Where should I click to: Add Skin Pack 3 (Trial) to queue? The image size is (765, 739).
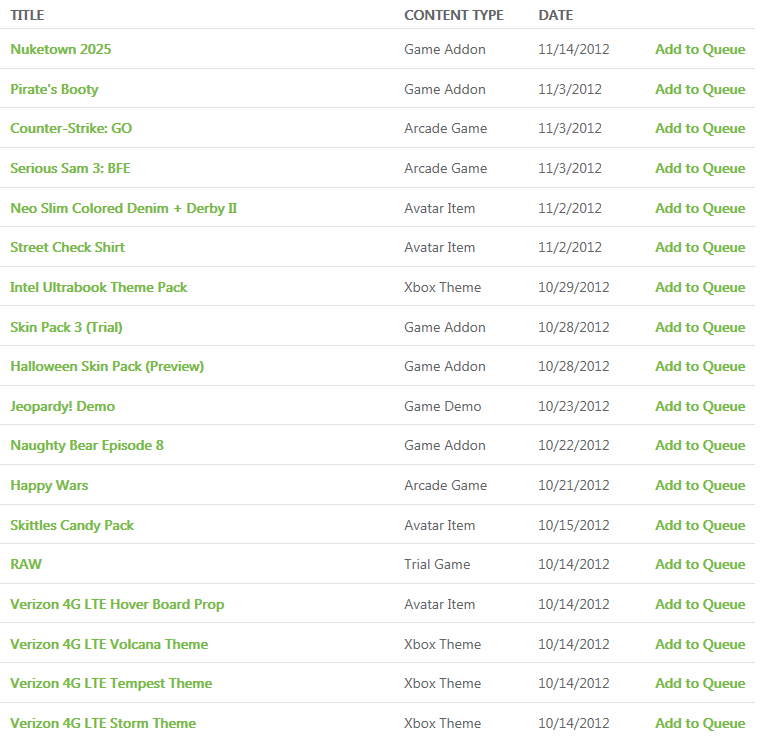coord(700,327)
